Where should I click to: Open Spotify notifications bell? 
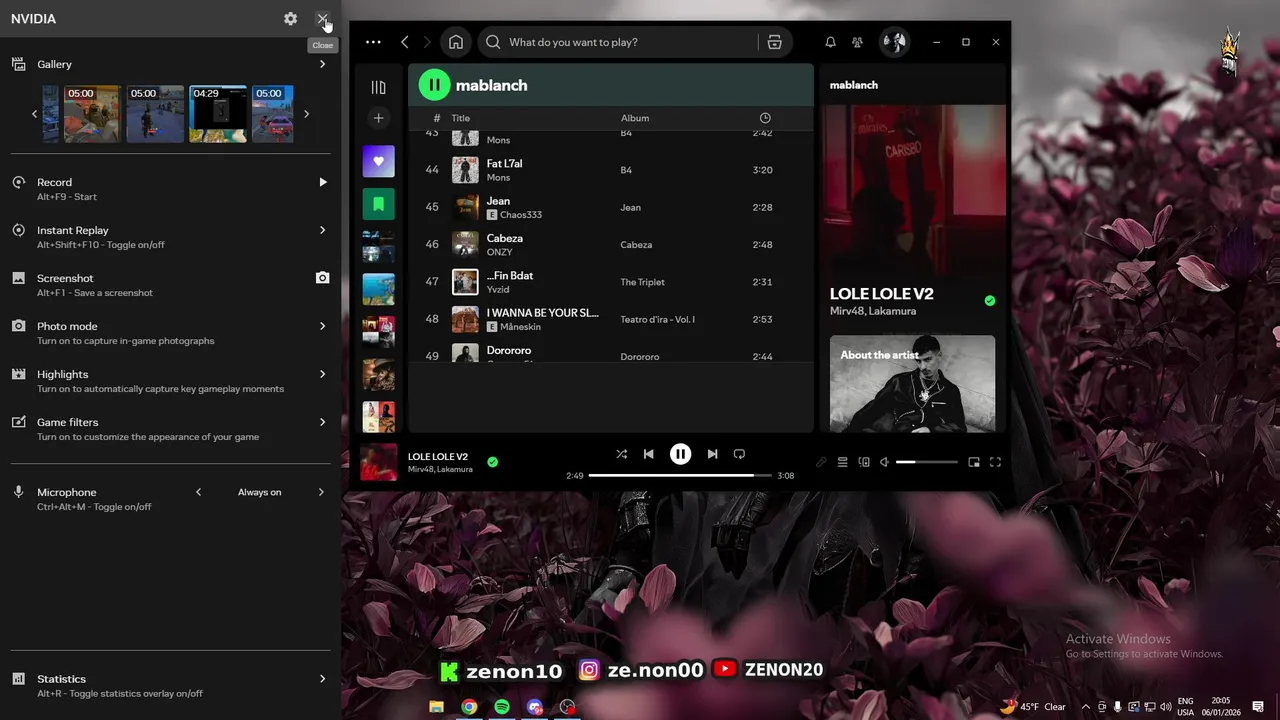[x=830, y=42]
